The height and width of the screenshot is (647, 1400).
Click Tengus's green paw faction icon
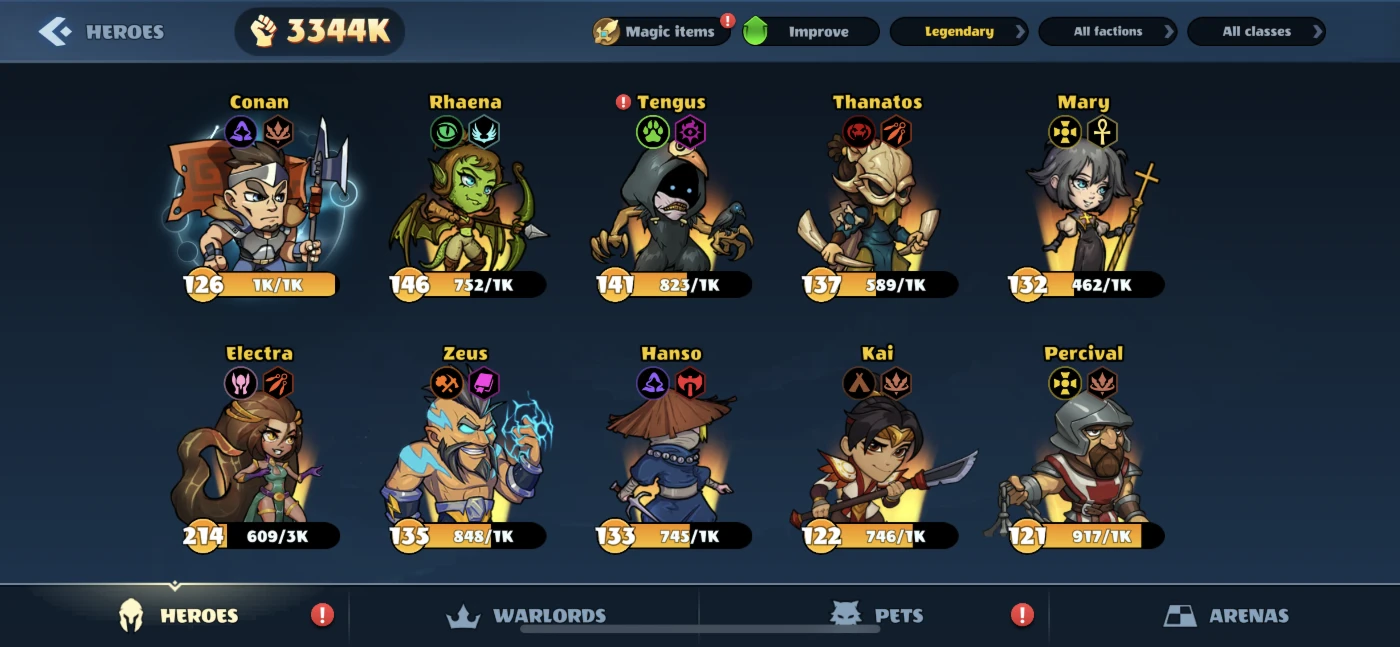click(653, 132)
